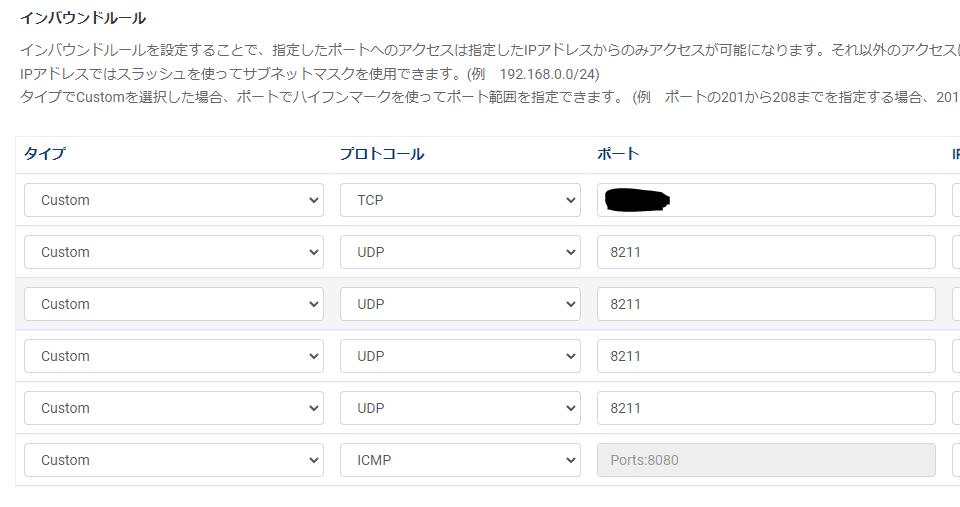
Task: Open the ICMP protocol dropdown
Action: [460, 460]
